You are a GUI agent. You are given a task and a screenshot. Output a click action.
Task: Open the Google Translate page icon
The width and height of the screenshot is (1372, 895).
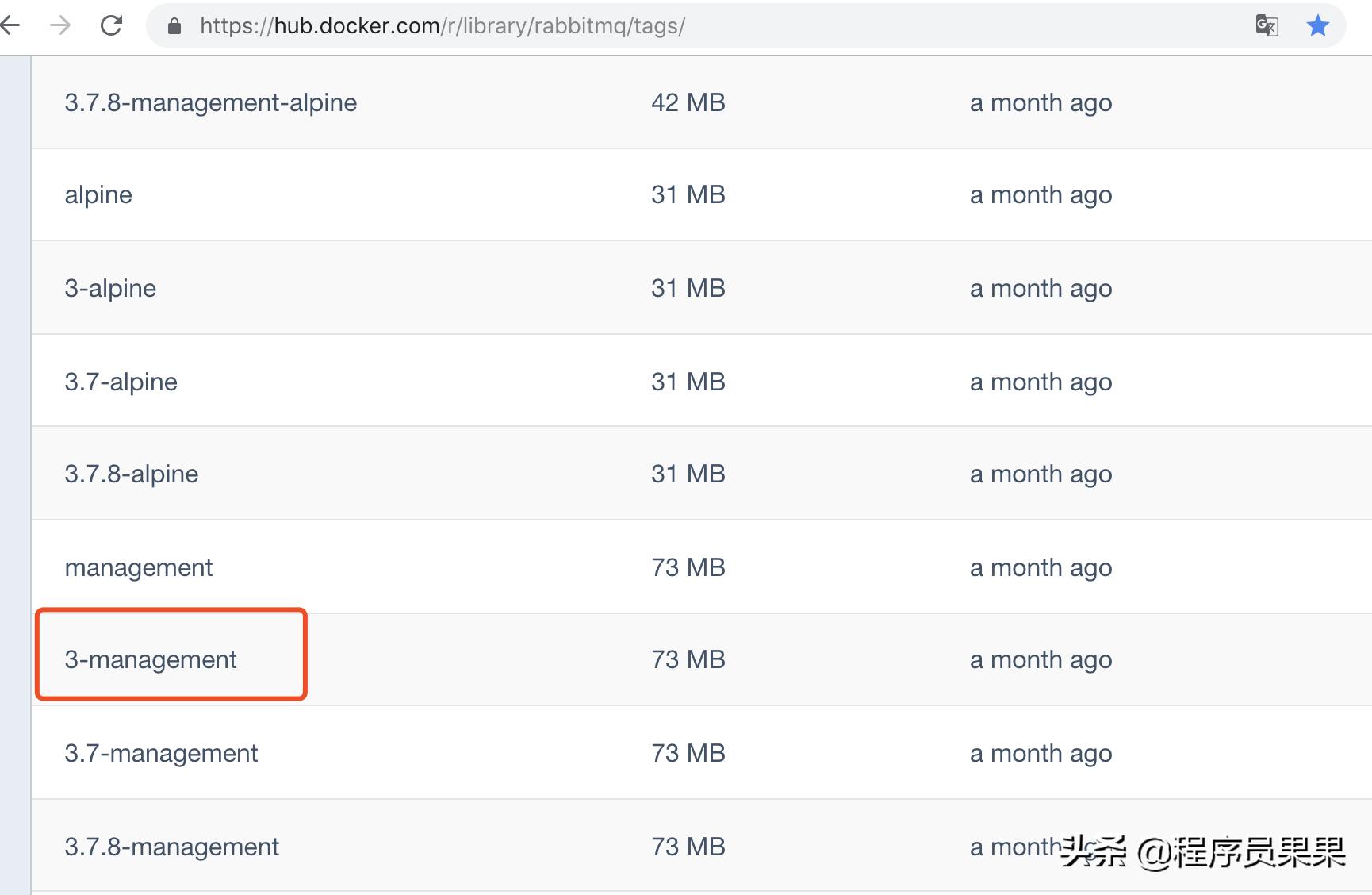coord(1267,26)
